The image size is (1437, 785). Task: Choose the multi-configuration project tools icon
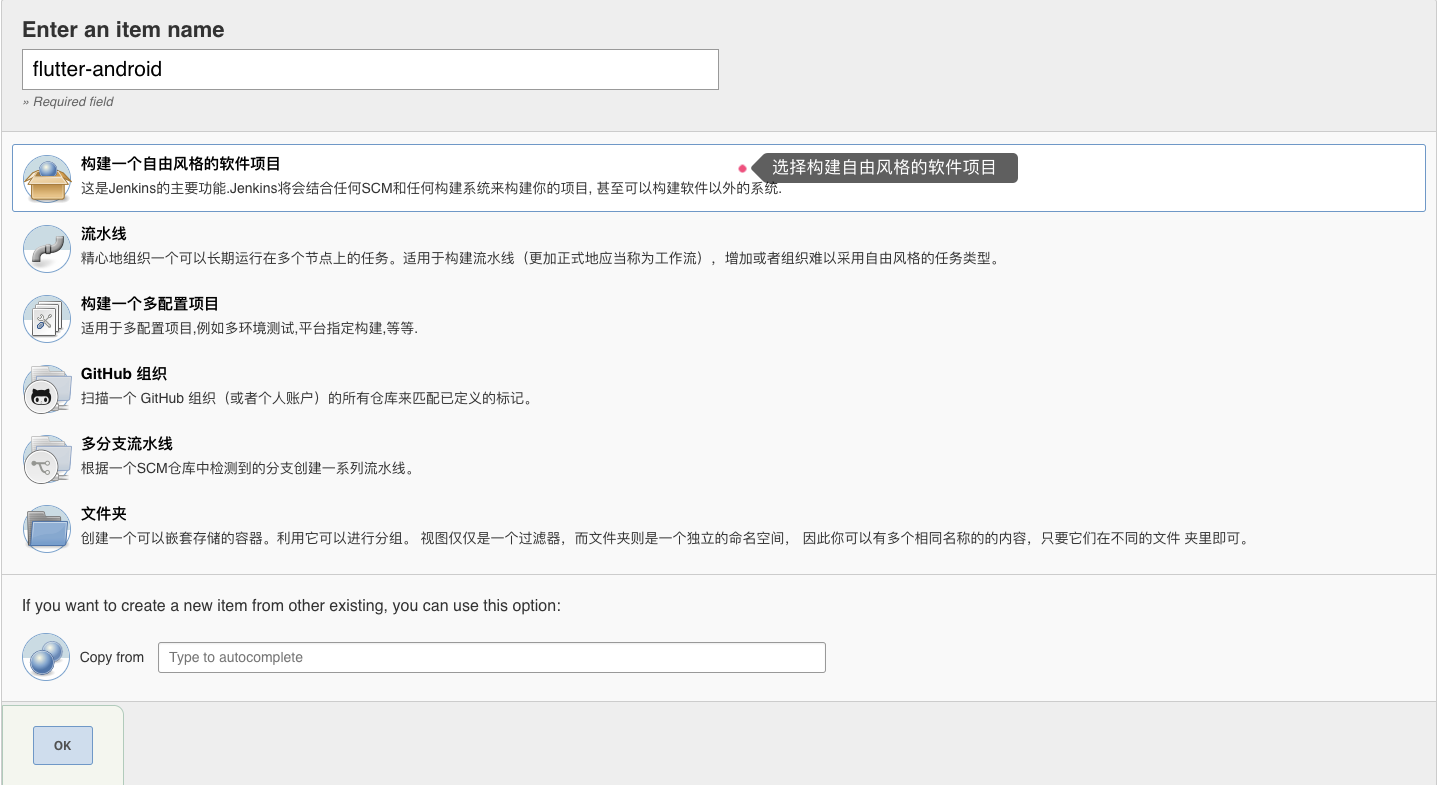click(x=47, y=320)
